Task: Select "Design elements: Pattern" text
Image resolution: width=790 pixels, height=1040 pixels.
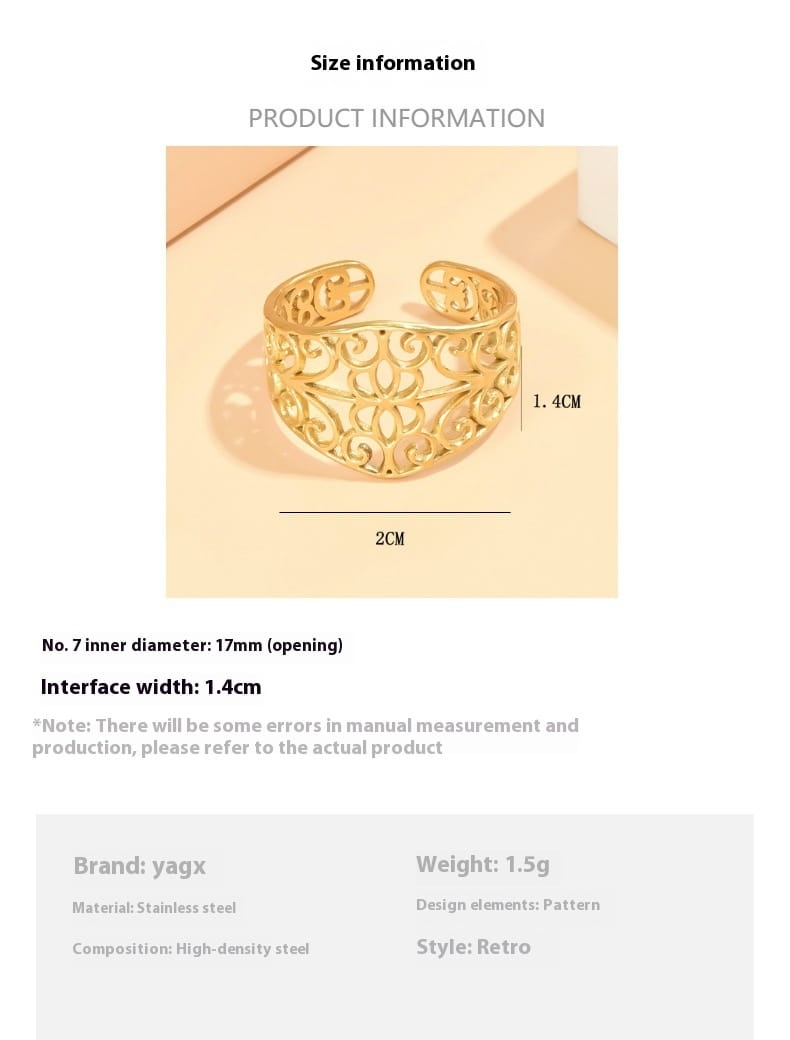Action: click(508, 905)
